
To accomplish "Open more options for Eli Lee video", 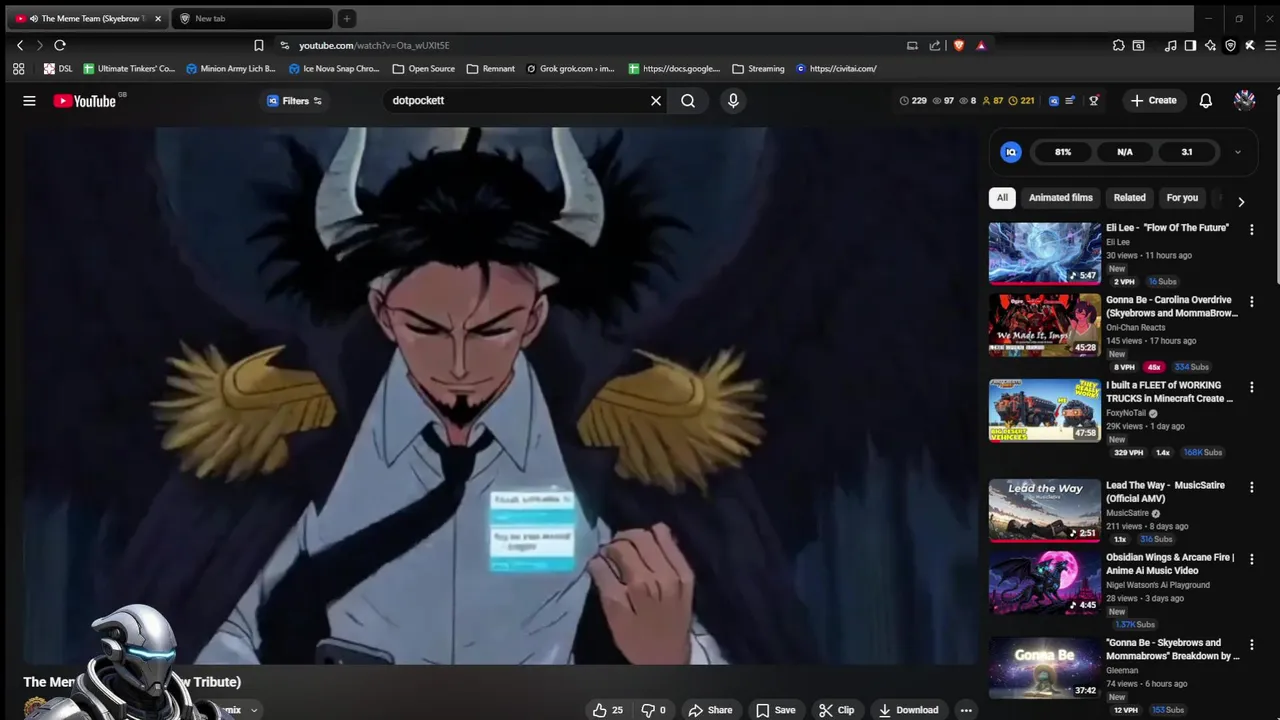I will point(1251,229).
